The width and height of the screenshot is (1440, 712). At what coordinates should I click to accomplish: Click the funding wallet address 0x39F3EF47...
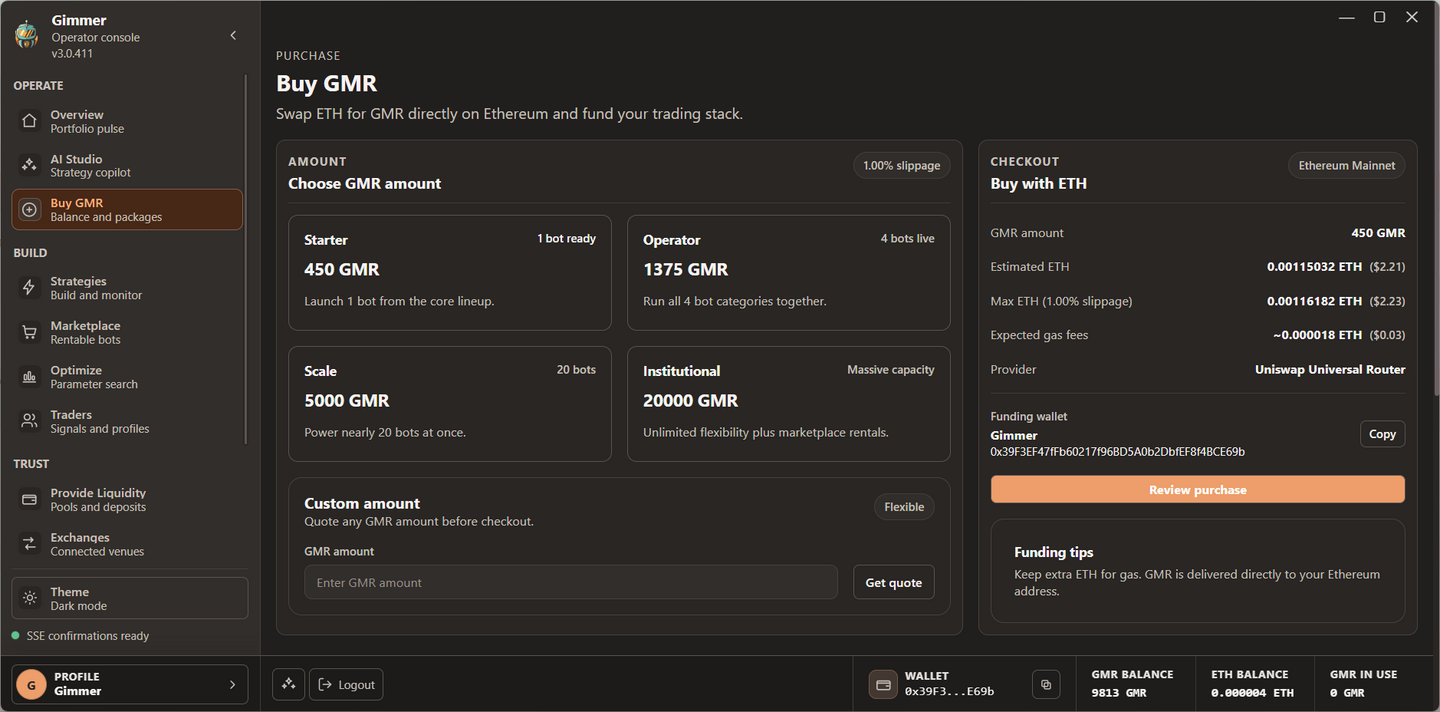[x=1118, y=452]
